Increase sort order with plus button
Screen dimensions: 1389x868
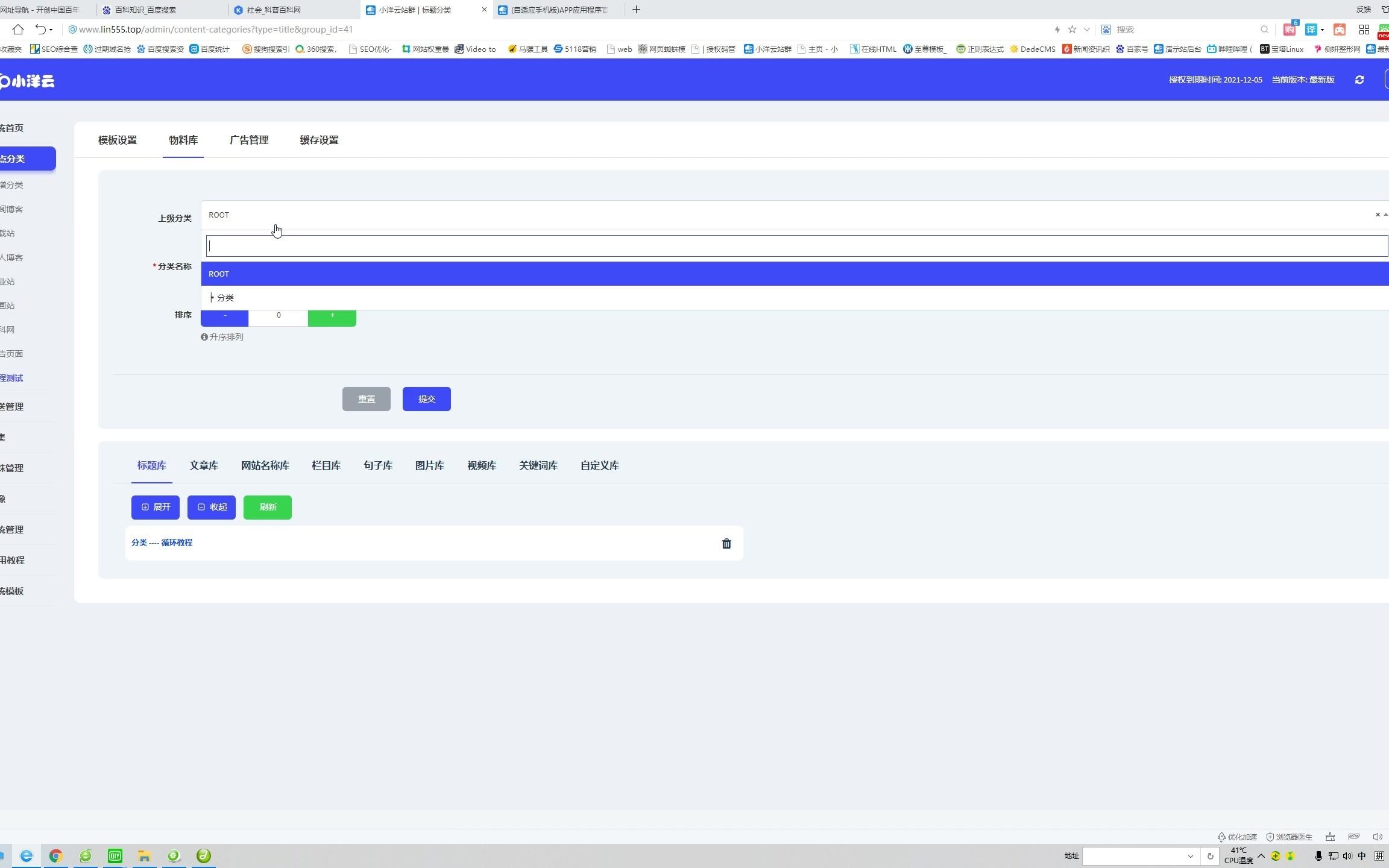(332, 318)
